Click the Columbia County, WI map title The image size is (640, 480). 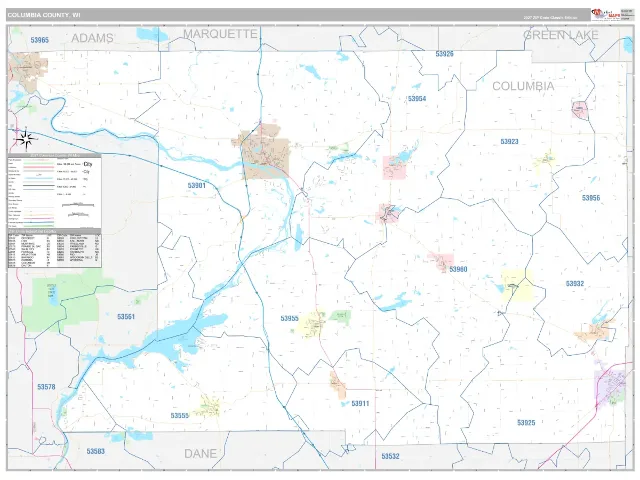pyautogui.click(x=44, y=15)
